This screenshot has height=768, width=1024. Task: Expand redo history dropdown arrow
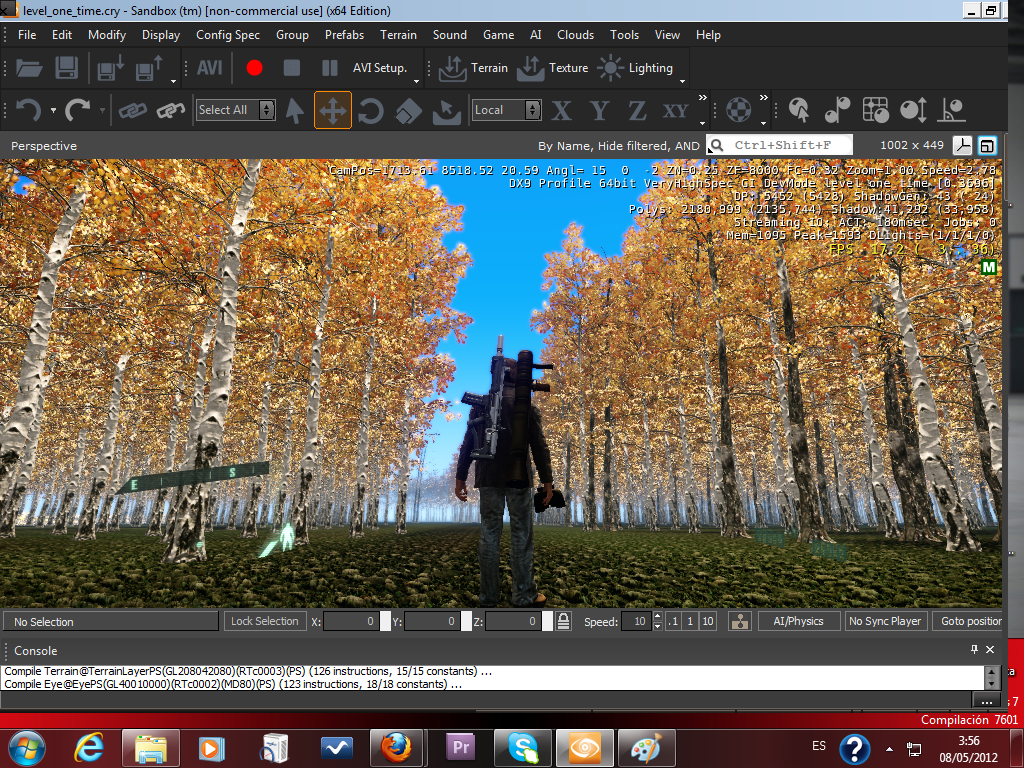(x=103, y=110)
